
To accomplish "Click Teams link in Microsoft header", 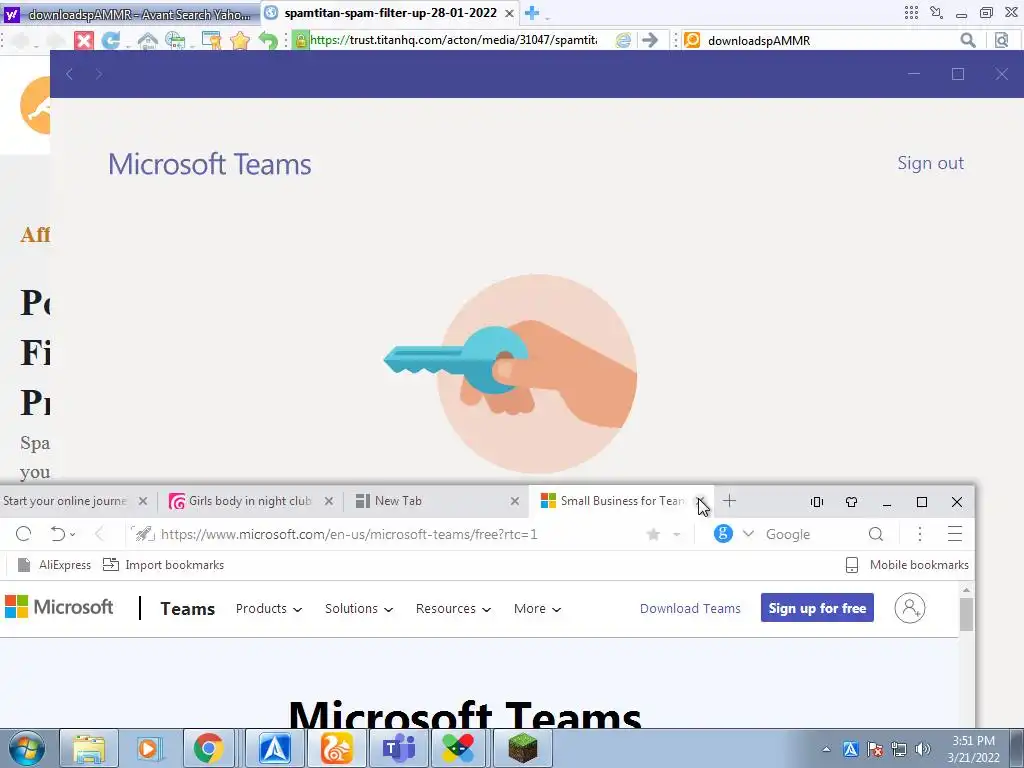I will (x=187, y=609).
